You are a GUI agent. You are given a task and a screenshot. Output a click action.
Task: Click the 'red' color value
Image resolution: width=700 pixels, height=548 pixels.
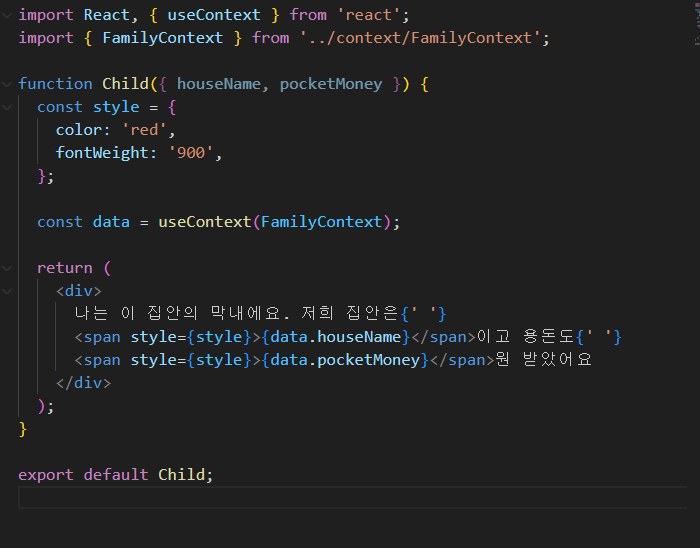[144, 130]
